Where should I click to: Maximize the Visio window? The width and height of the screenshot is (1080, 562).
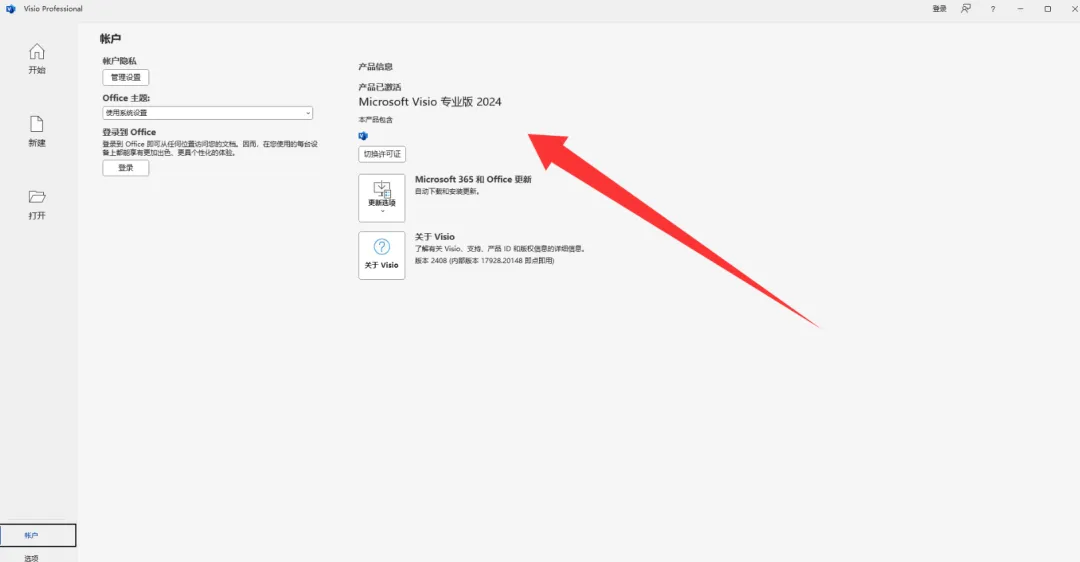(1048, 9)
